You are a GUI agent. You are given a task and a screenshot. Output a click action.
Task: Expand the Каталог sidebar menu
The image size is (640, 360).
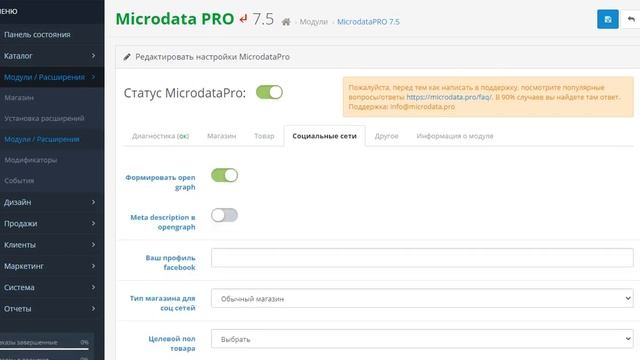point(52,56)
